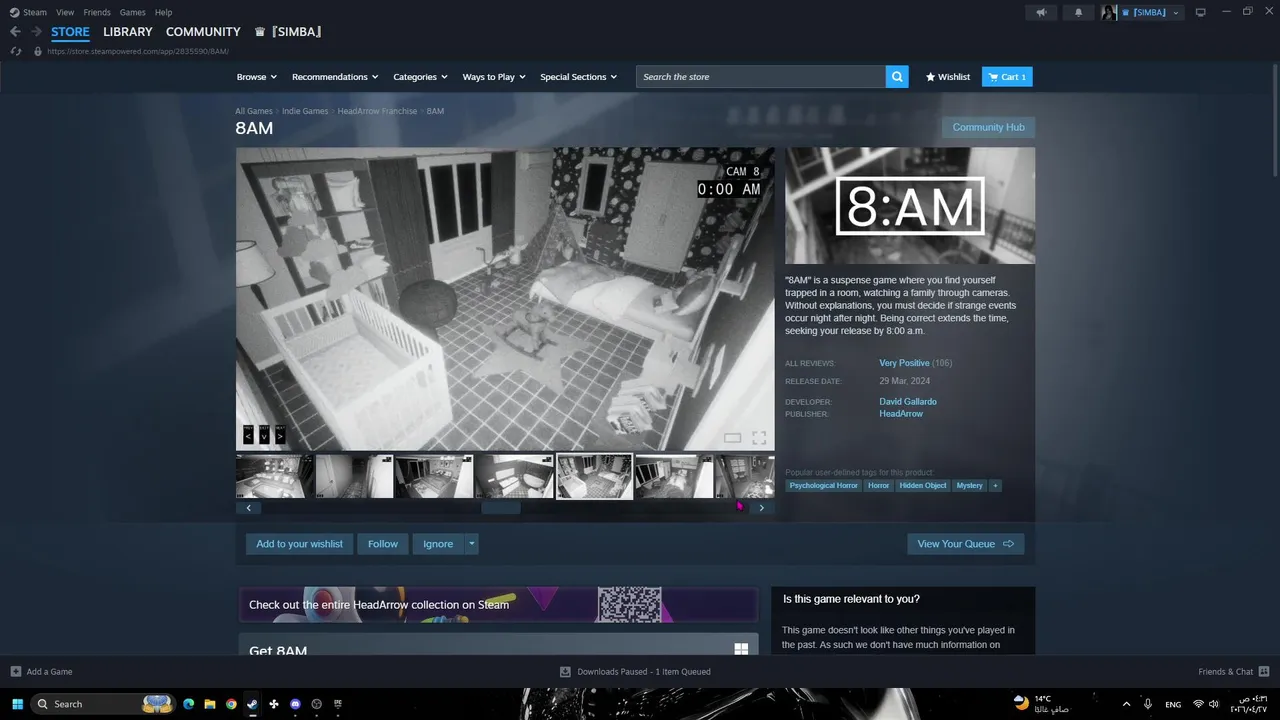
Task: Switch to the LIBRARY tab
Action: click(x=128, y=32)
